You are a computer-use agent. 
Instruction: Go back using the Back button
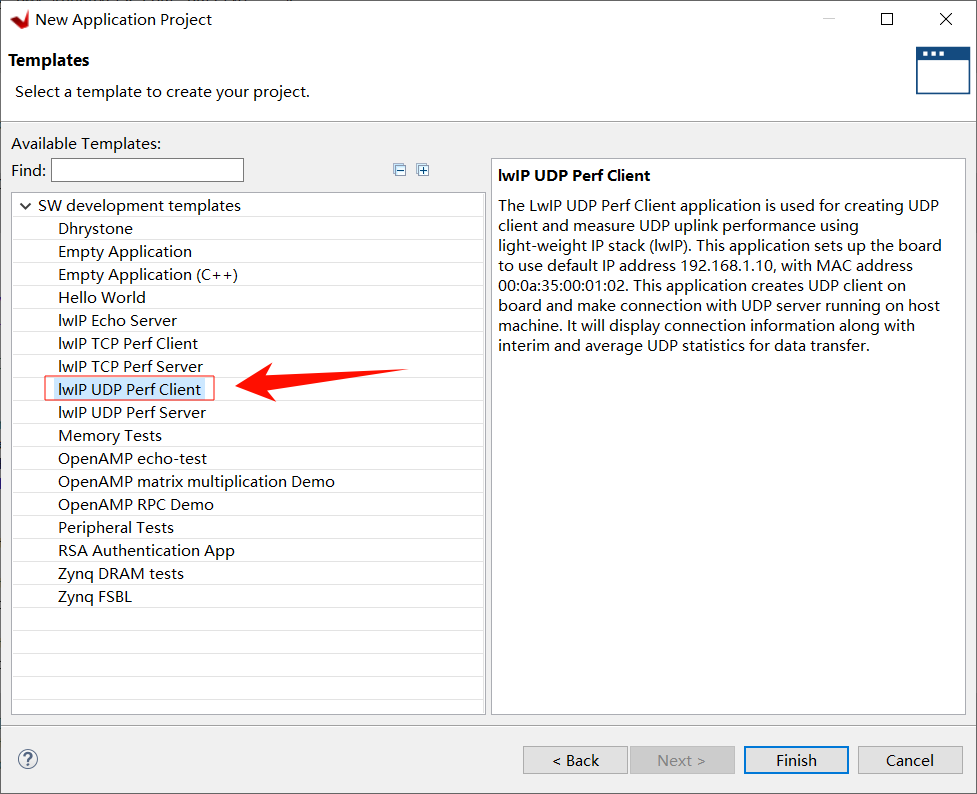(575, 759)
